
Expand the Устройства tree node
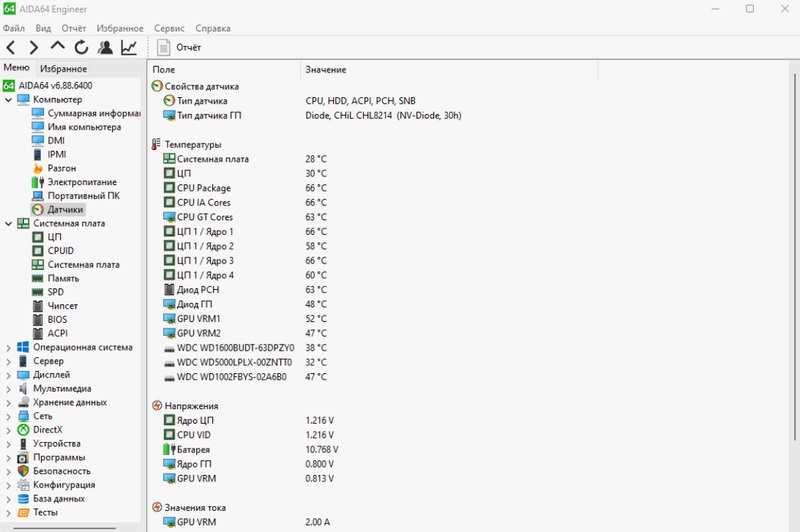pos(8,444)
